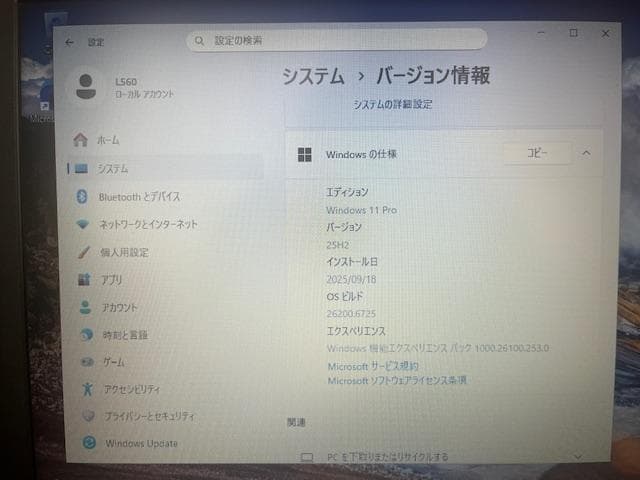Screen dimensions: 640x480
Task: Open アカウント settings text
Action: [x=120, y=308]
